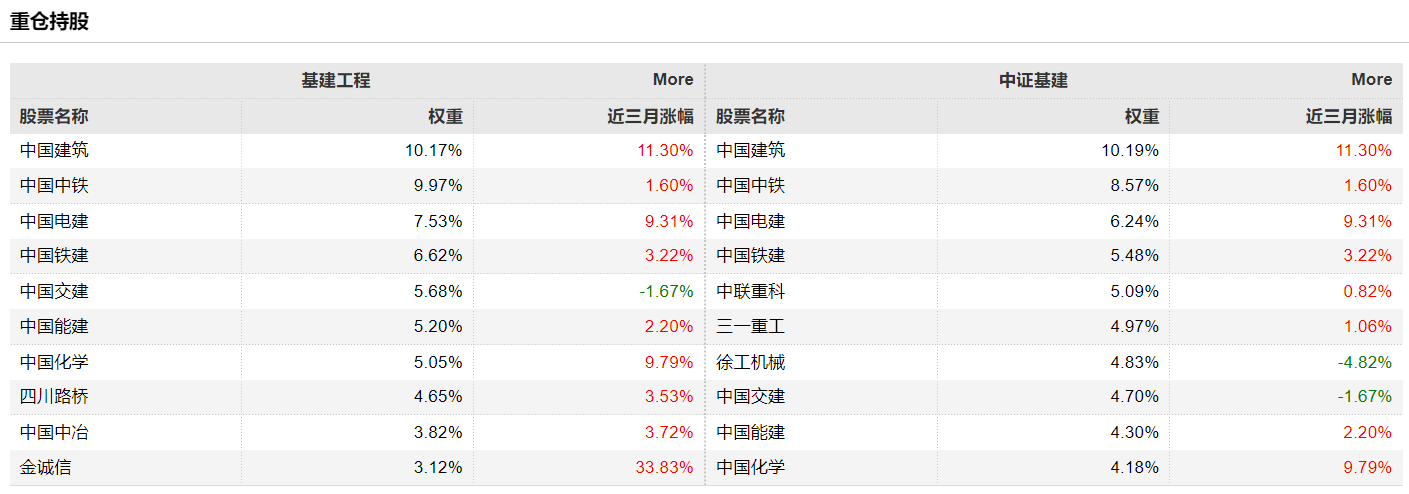Click the 3.72% three-month gain
The image size is (1409, 494).
pos(669,432)
